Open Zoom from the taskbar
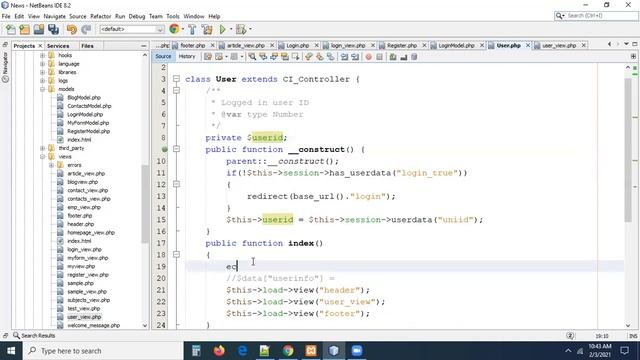The height and width of the screenshot is (360, 640). [357, 351]
